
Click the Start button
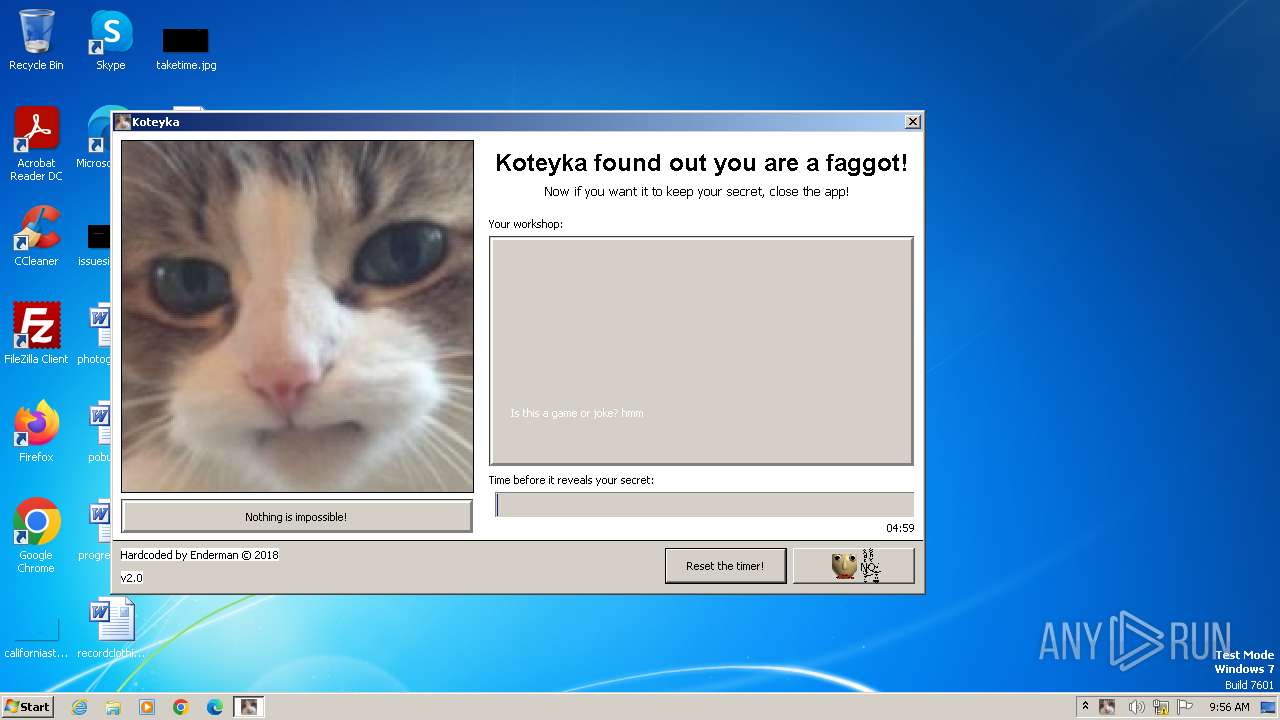pos(27,706)
